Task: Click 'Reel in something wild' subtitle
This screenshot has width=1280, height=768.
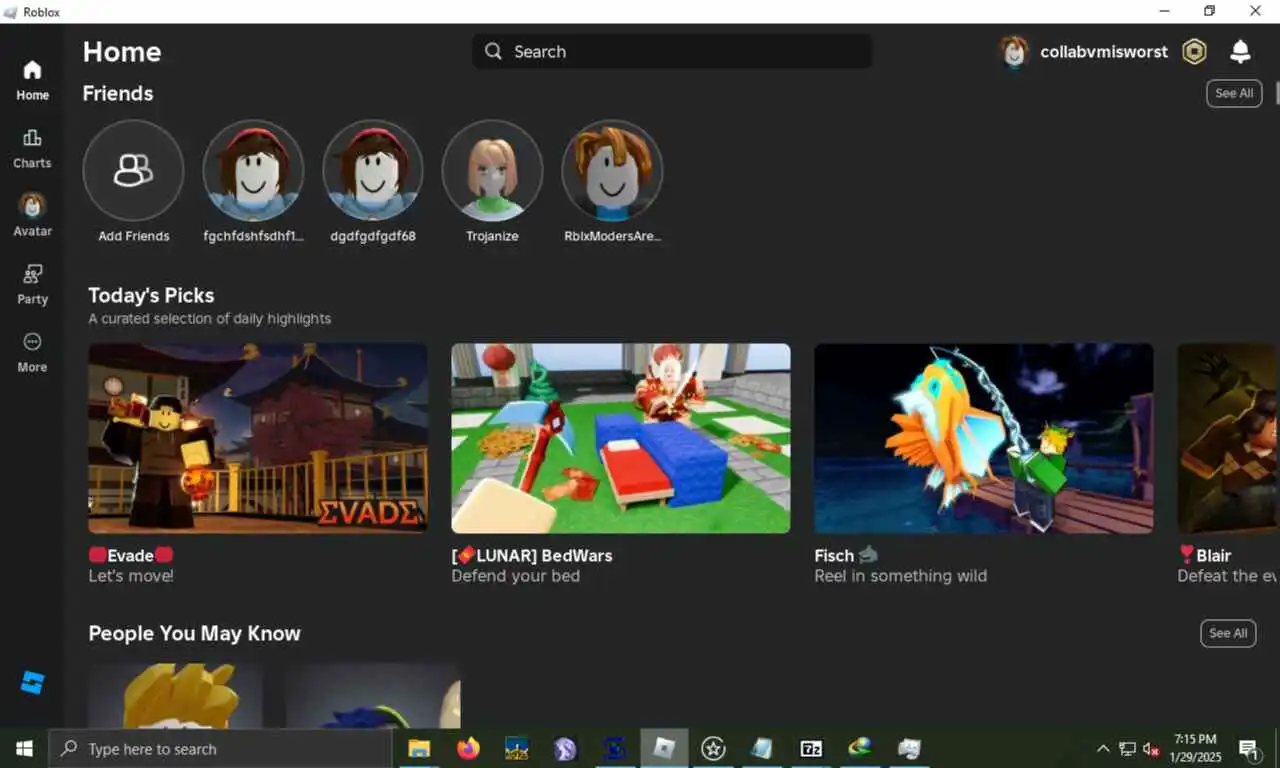Action: 900,576
